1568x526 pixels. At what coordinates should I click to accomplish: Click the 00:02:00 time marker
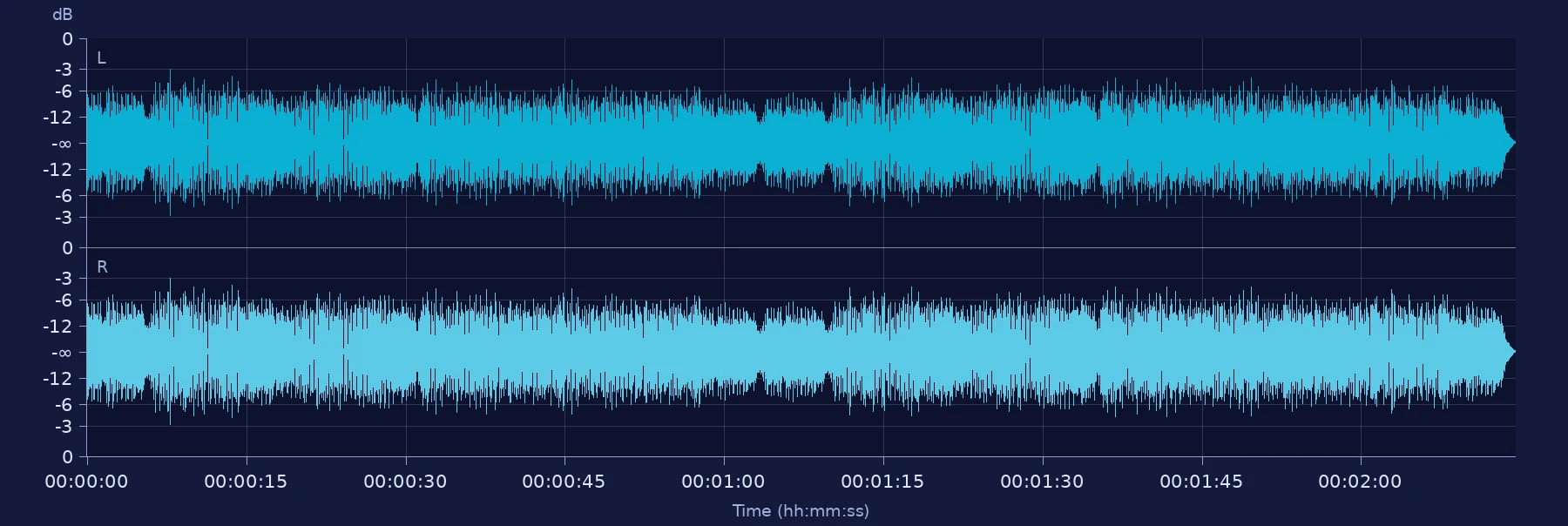(x=1360, y=482)
